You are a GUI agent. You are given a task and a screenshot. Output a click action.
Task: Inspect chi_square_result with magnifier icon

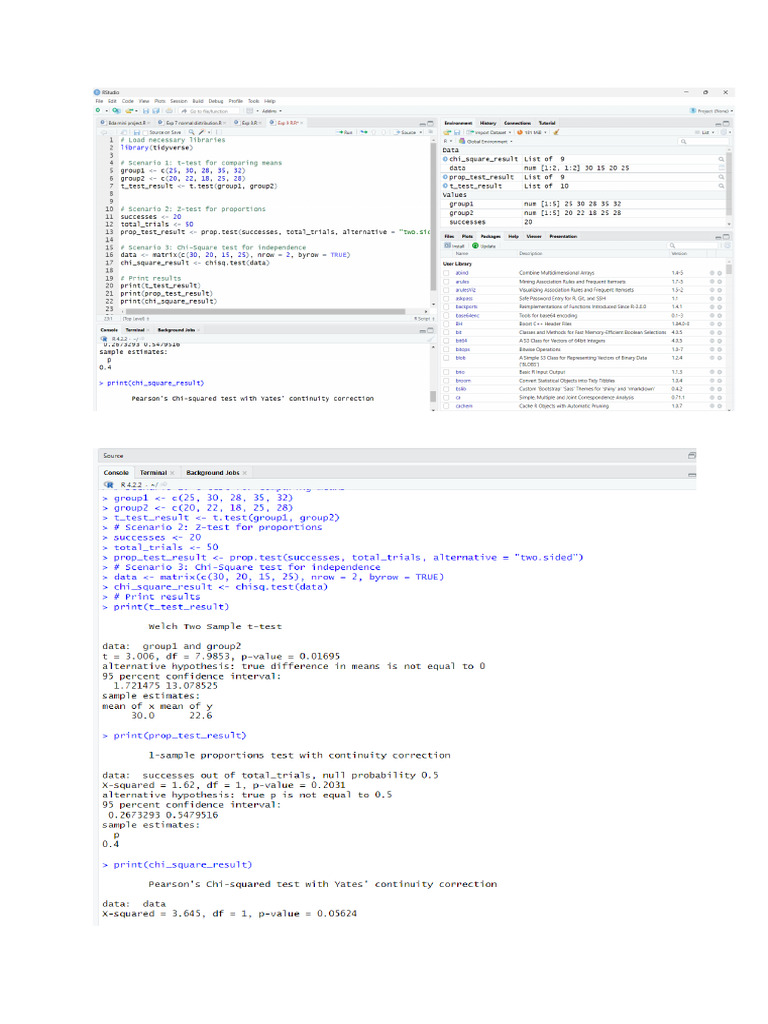click(722, 159)
